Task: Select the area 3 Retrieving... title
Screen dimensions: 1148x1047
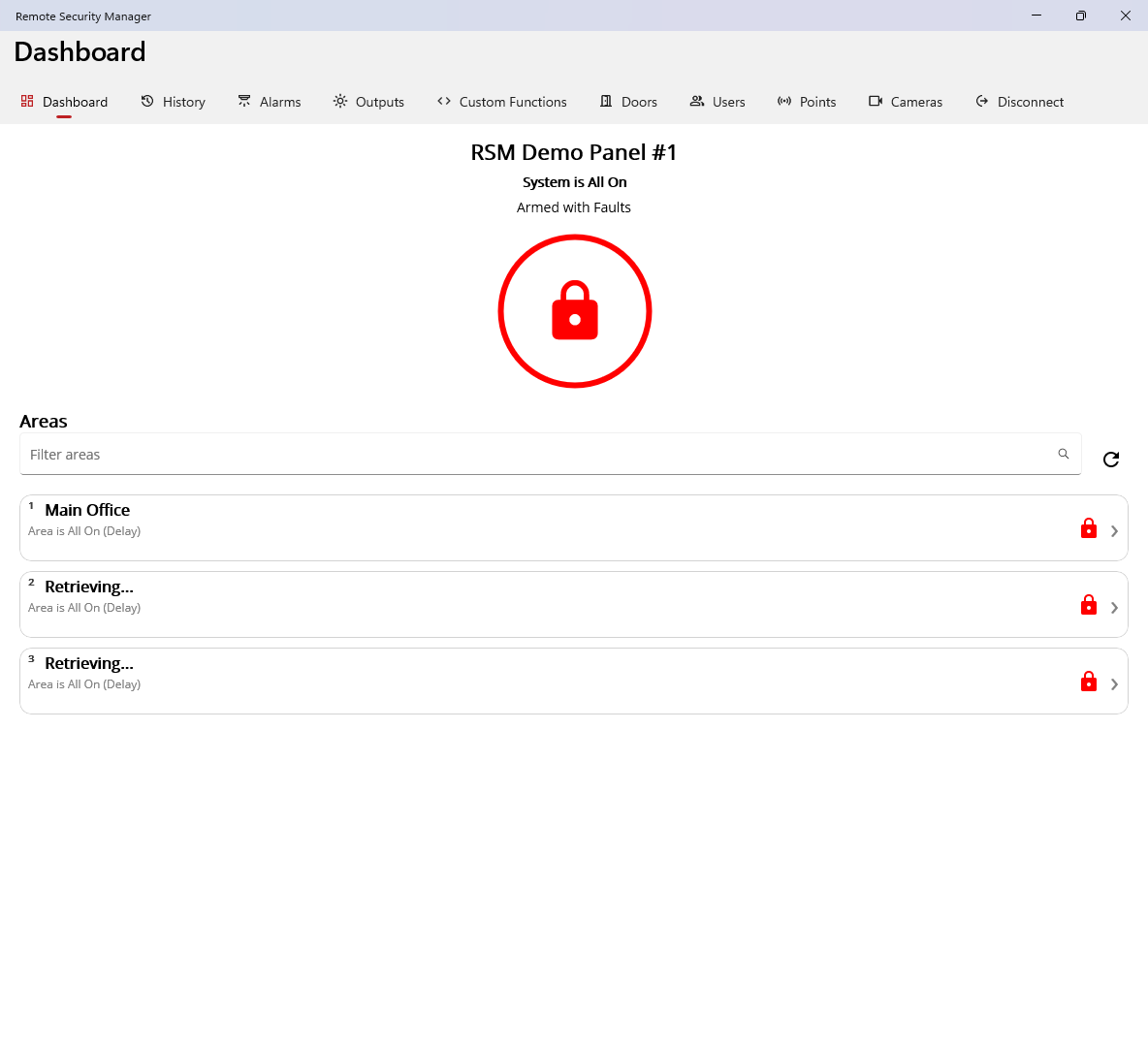Action: 88,663
